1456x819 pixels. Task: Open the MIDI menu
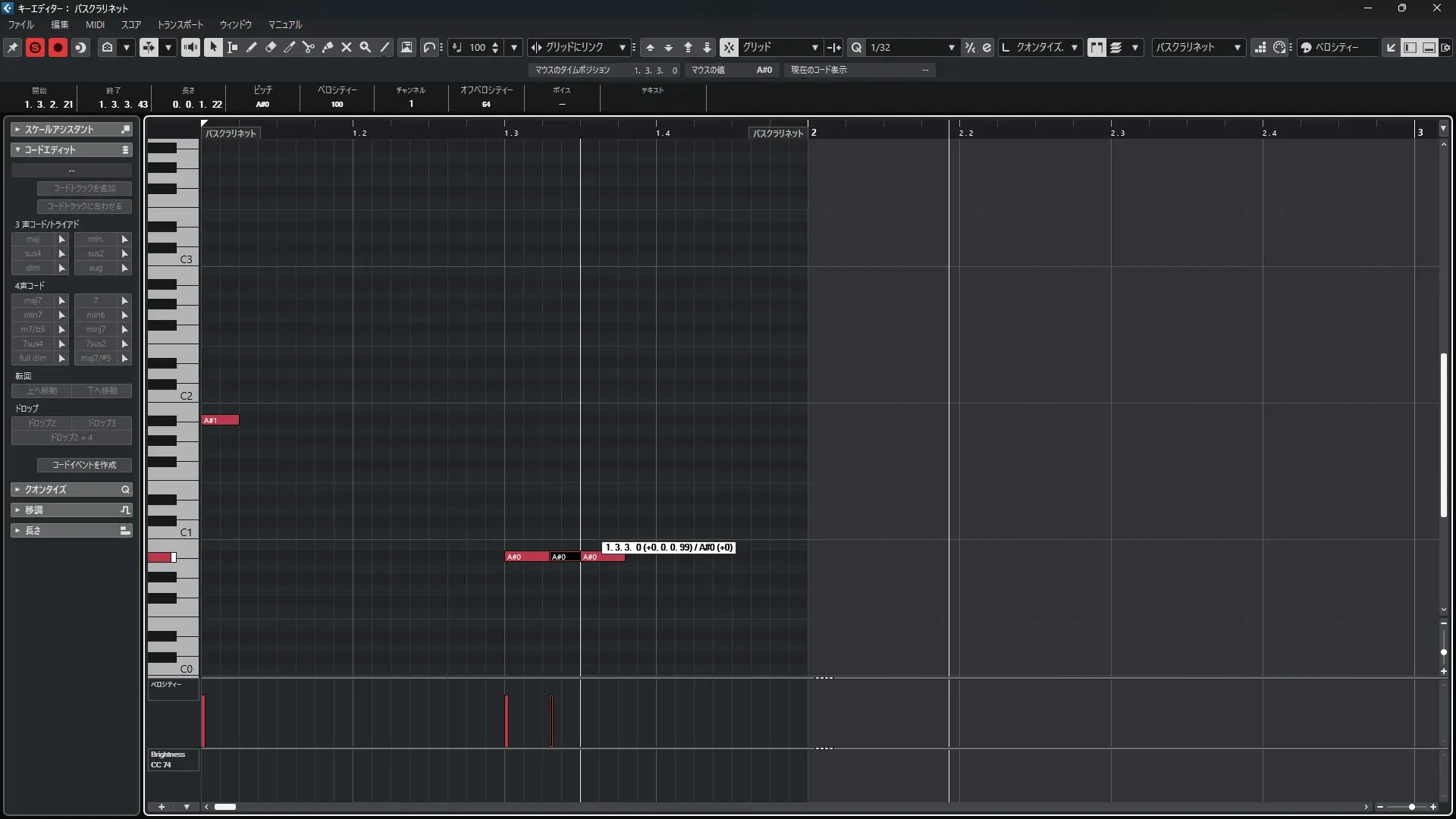(95, 24)
